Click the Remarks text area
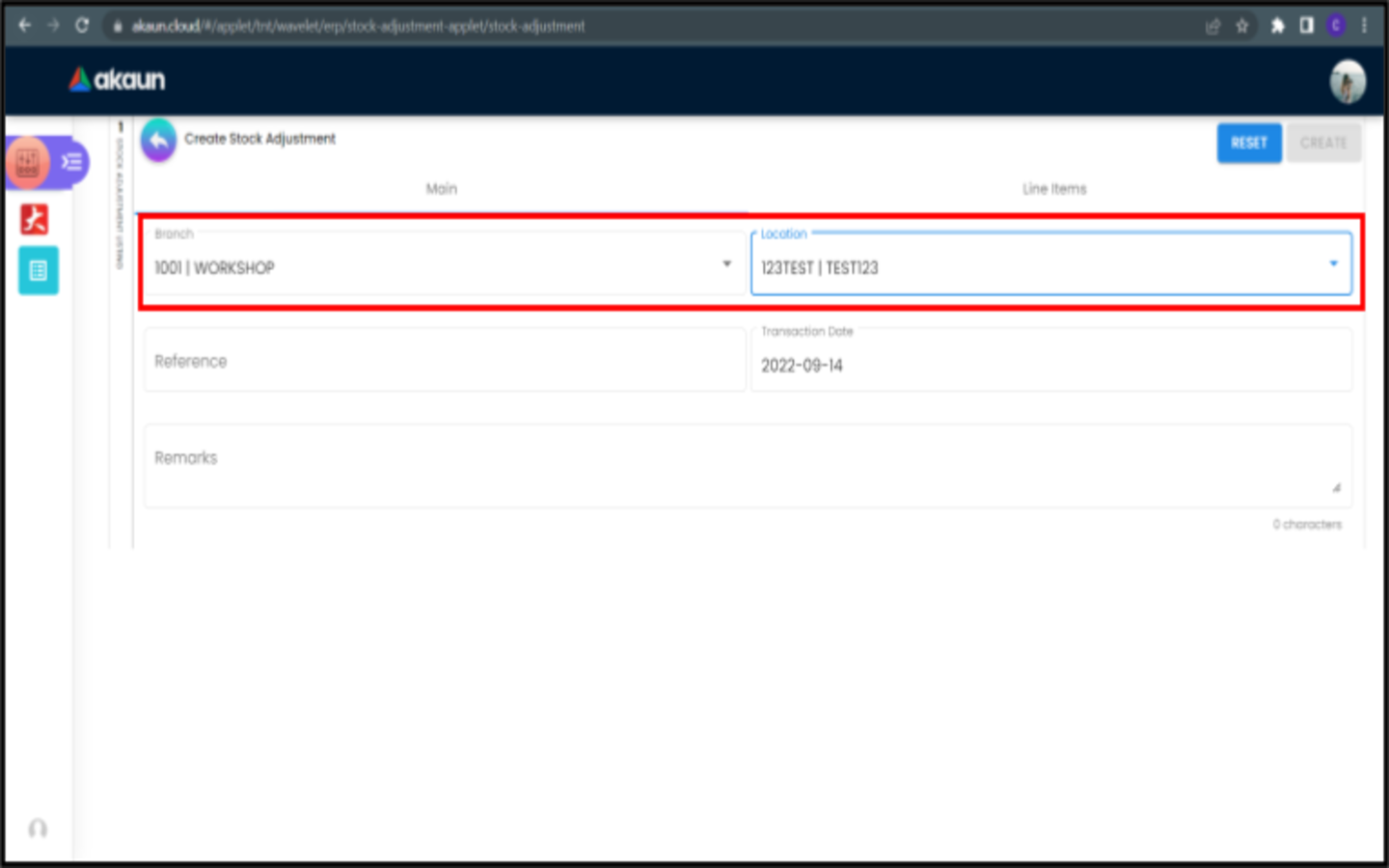The width and height of the screenshot is (1389, 868). 748,466
